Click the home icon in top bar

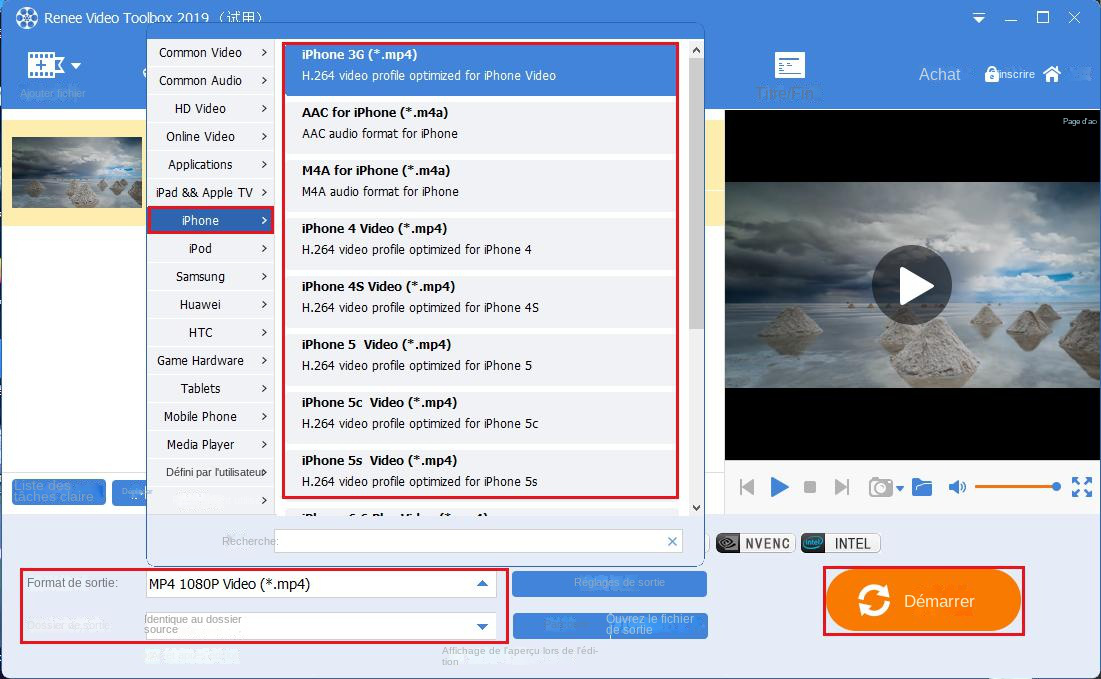[x=1051, y=74]
